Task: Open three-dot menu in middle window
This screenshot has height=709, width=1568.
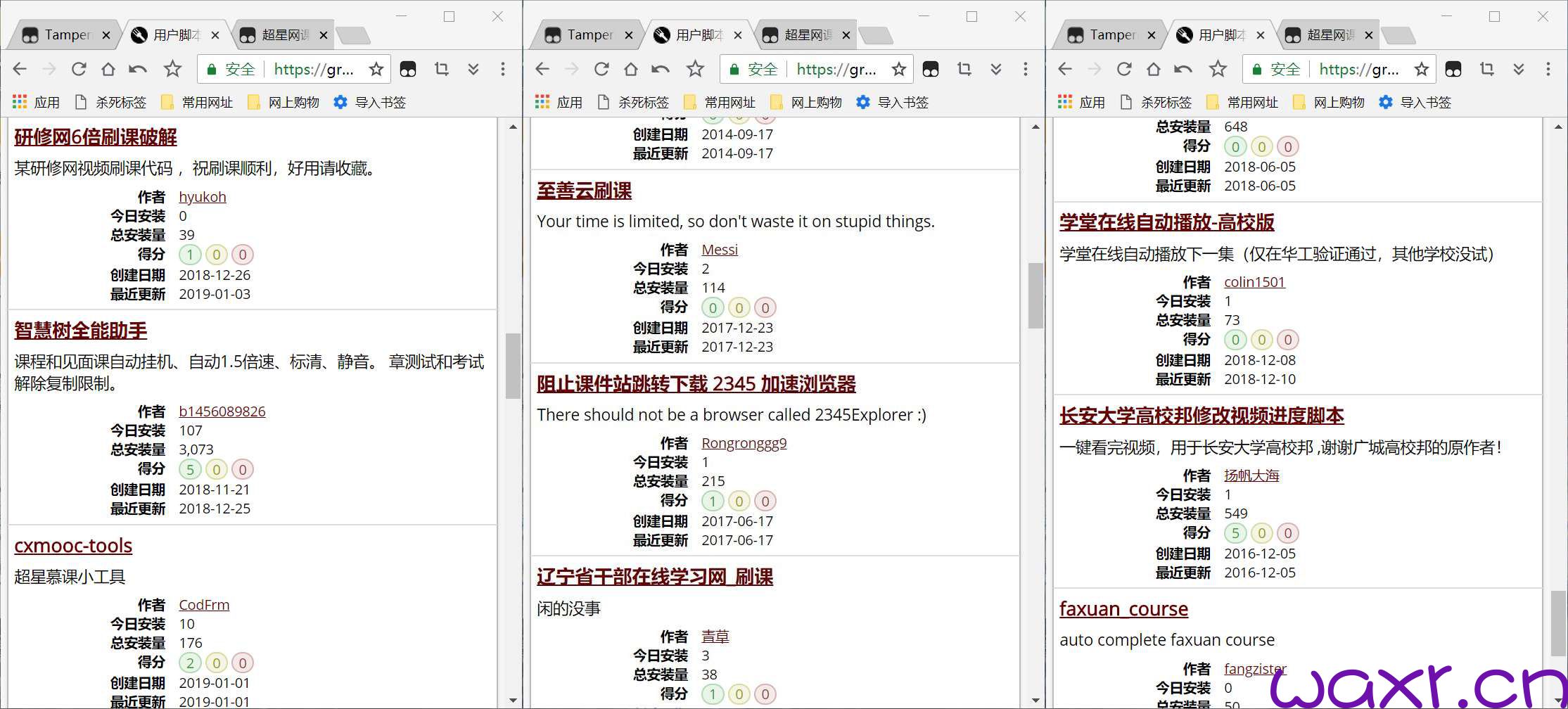Action: click(1025, 69)
